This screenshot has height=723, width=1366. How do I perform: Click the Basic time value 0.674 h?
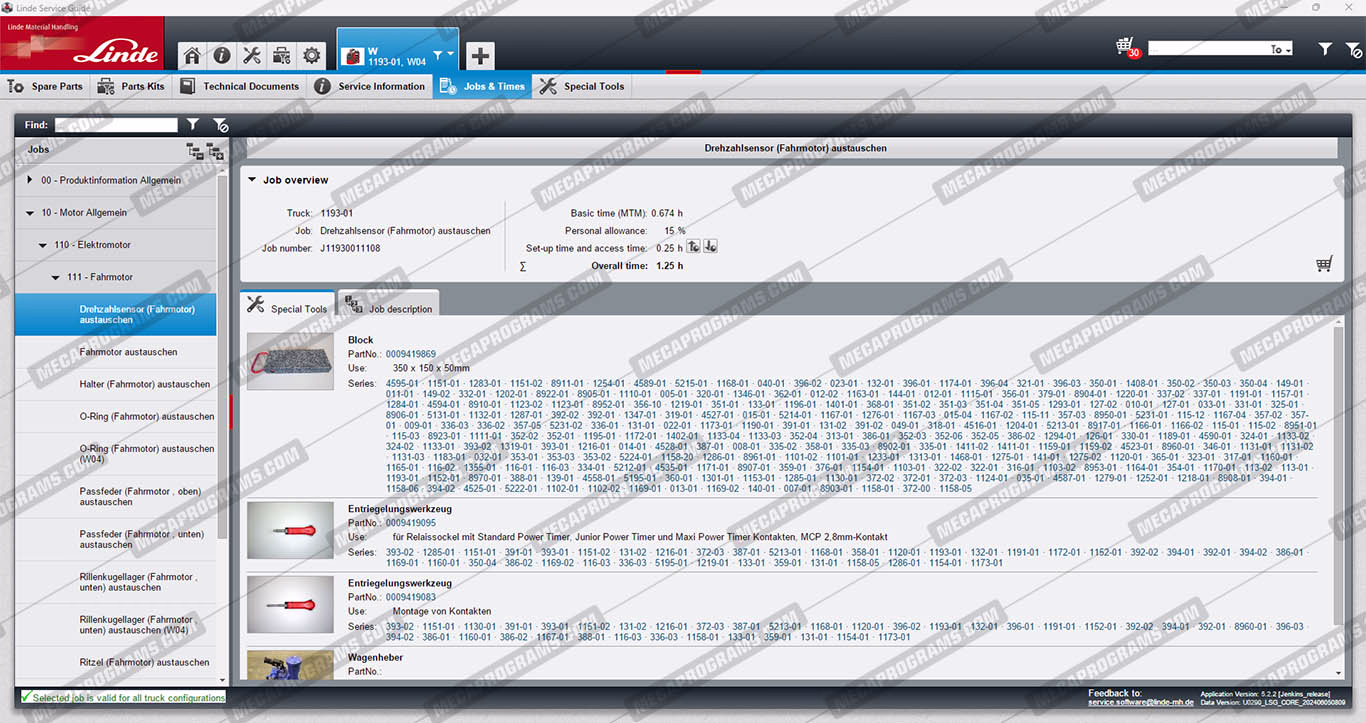[x=667, y=213]
